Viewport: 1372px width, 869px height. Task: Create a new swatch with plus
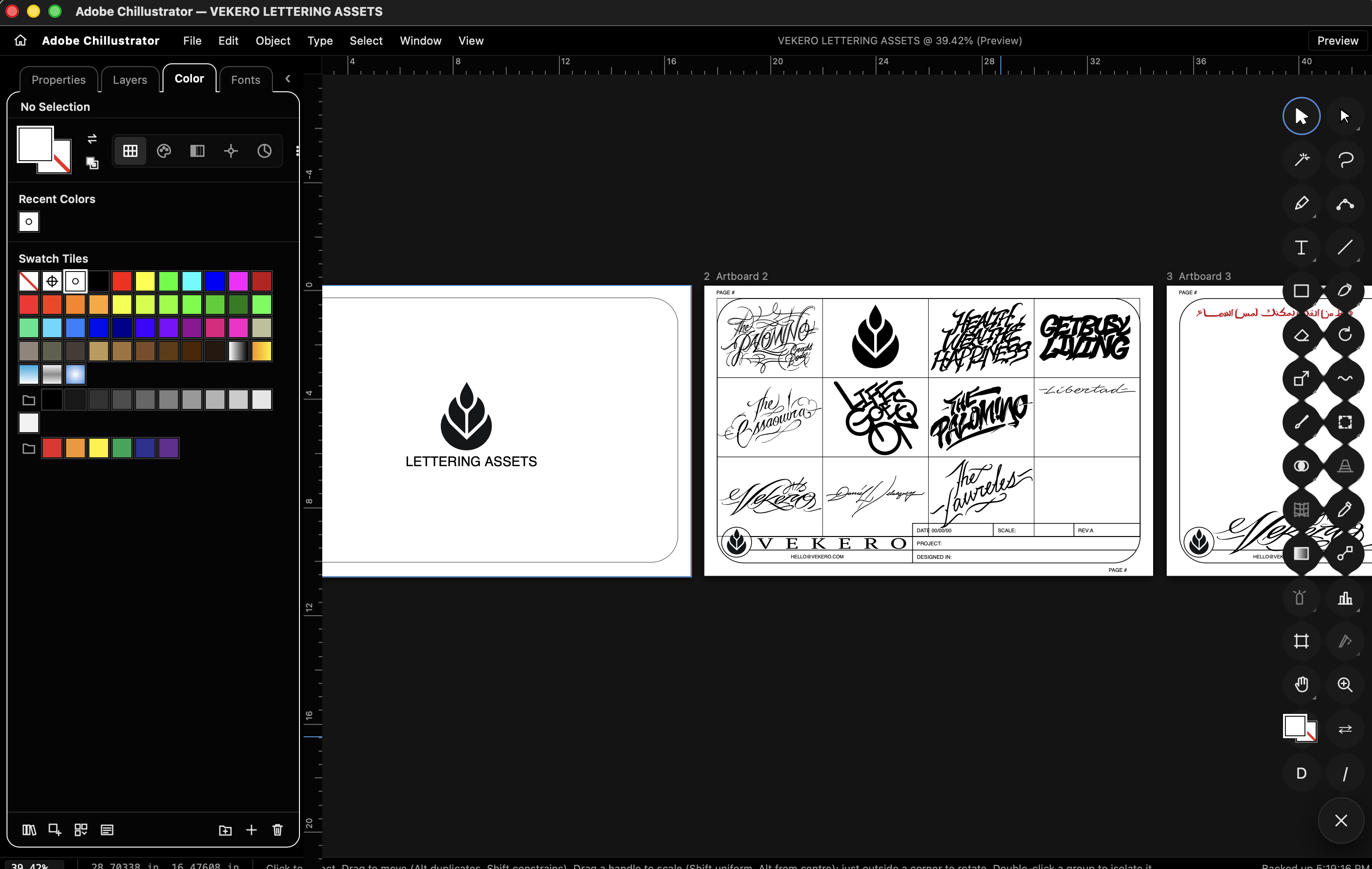click(251, 830)
